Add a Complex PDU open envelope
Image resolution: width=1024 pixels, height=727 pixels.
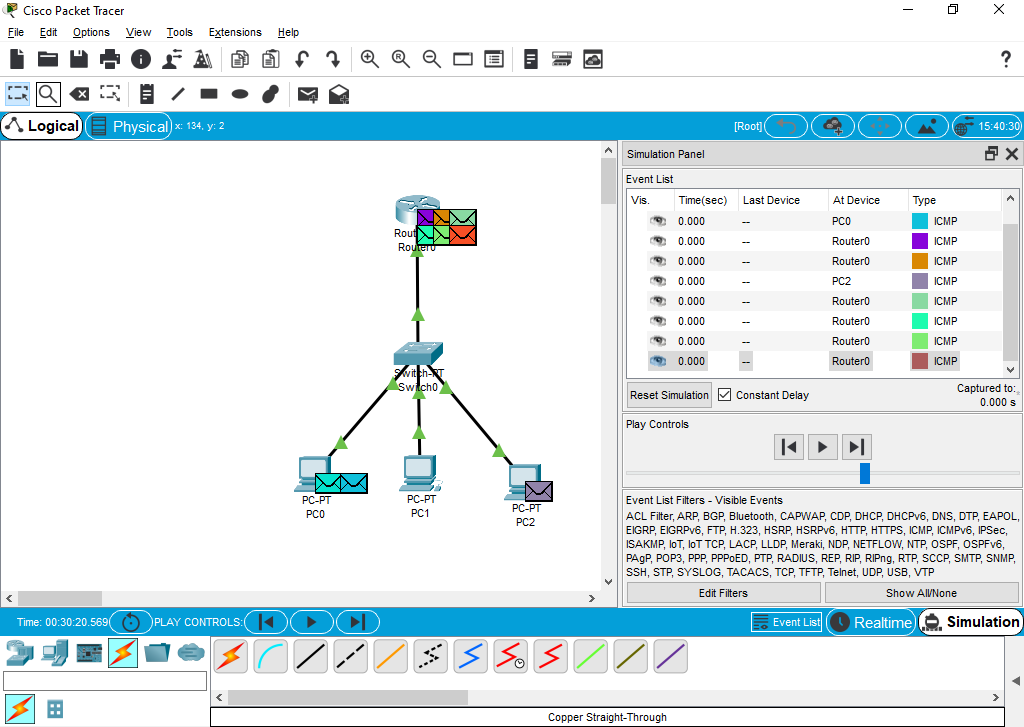point(339,95)
